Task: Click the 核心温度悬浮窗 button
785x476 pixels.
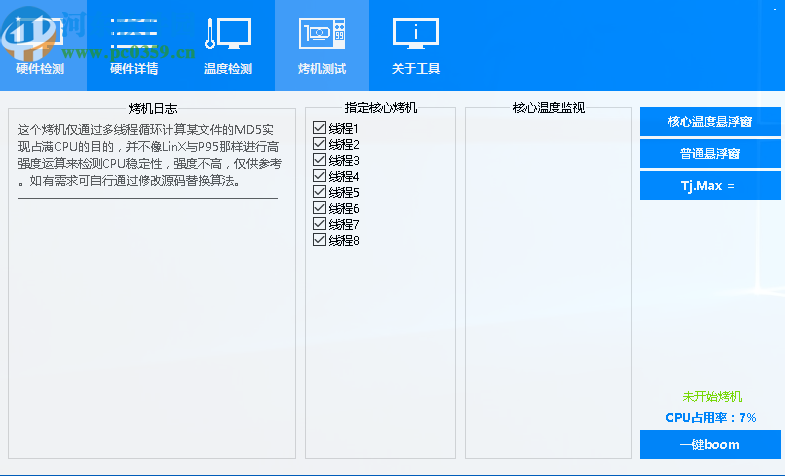Action: point(710,122)
